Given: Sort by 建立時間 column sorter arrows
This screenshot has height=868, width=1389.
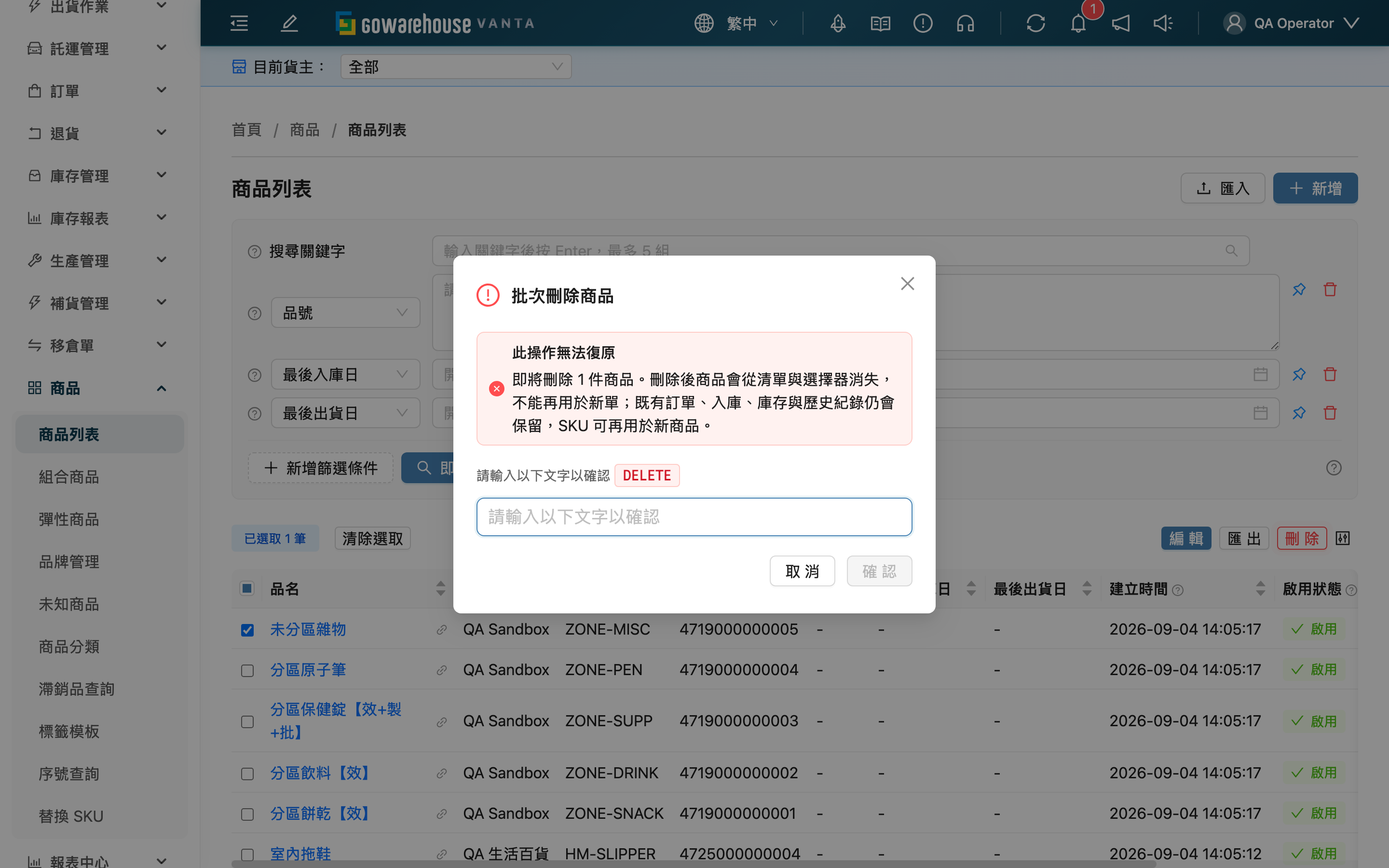Looking at the screenshot, I should coord(1260,588).
